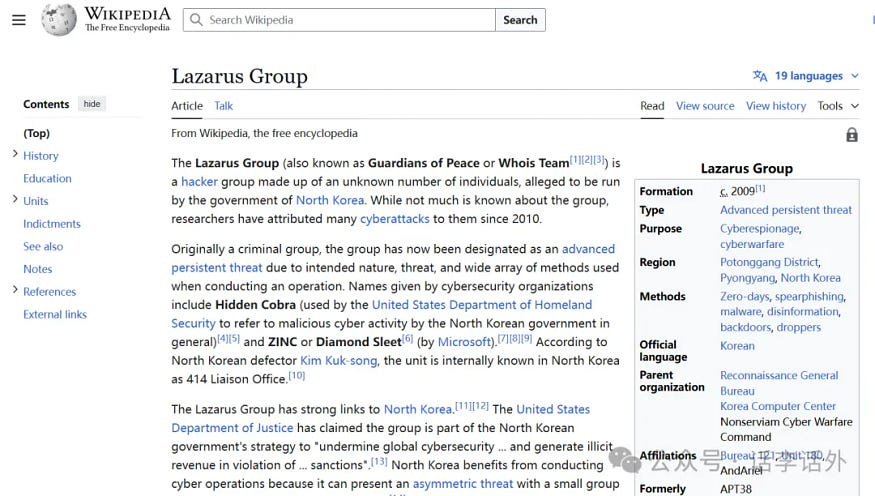This screenshot has width=875, height=496.
Task: Open the spearphishing infobox link
Action: tap(809, 296)
